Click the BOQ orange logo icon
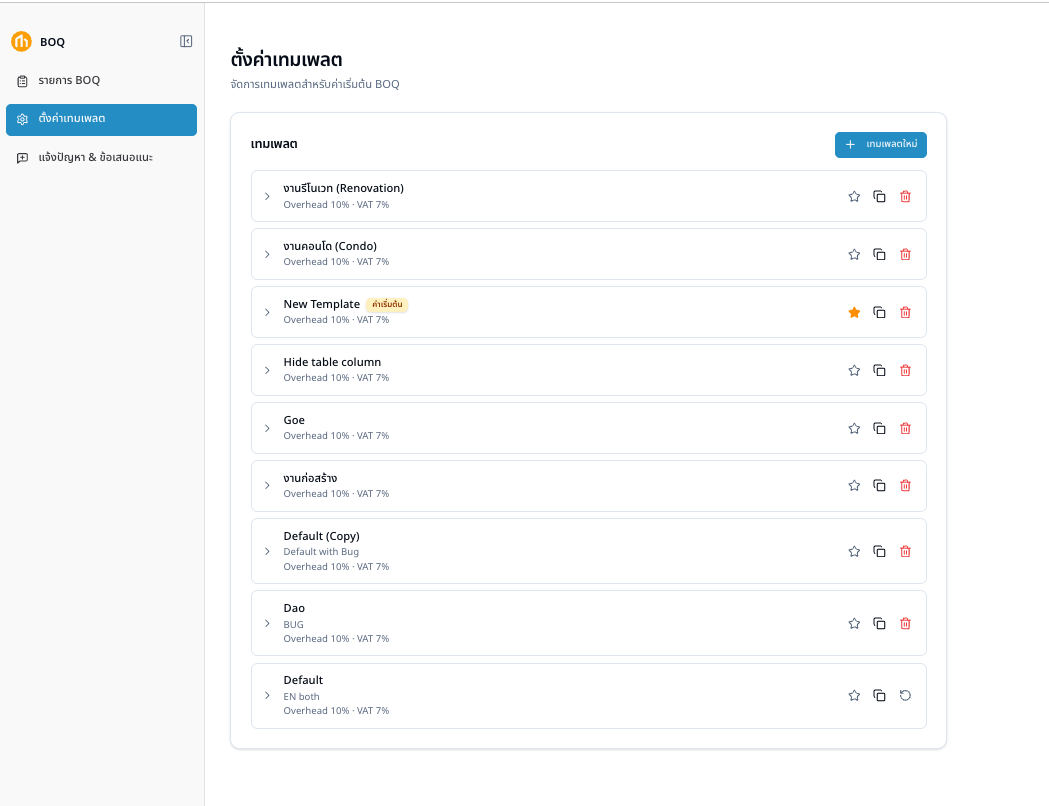This screenshot has width=1049, height=806. 21,41
